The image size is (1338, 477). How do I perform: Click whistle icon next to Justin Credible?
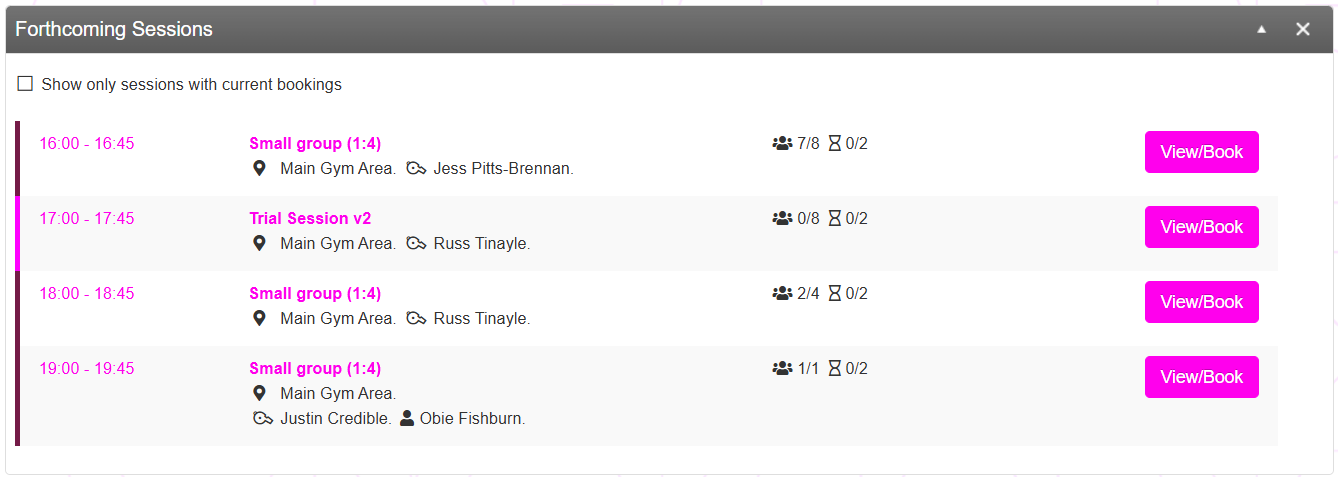point(263,419)
